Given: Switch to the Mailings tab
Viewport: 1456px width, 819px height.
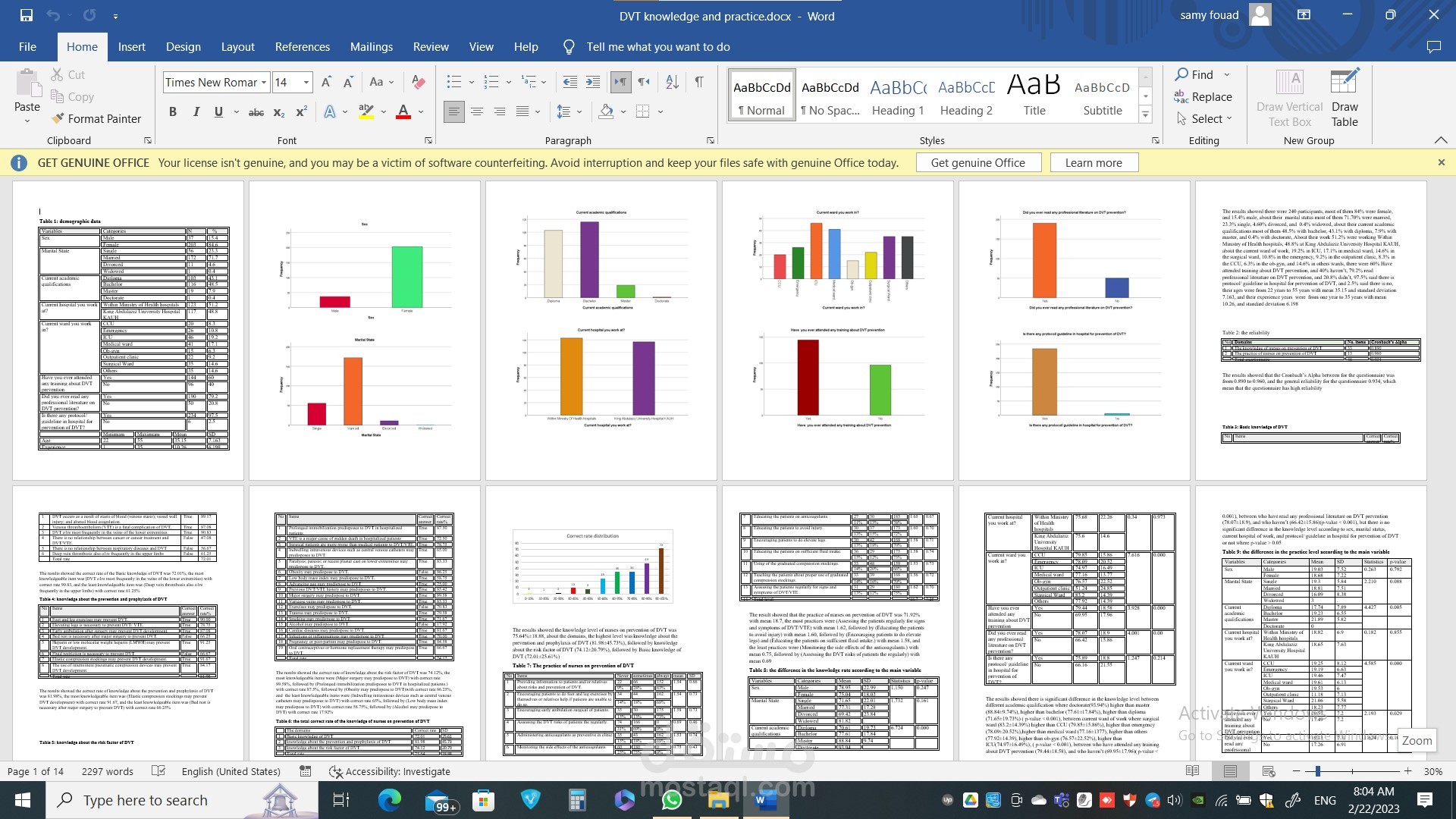Looking at the screenshot, I should pyautogui.click(x=372, y=47).
